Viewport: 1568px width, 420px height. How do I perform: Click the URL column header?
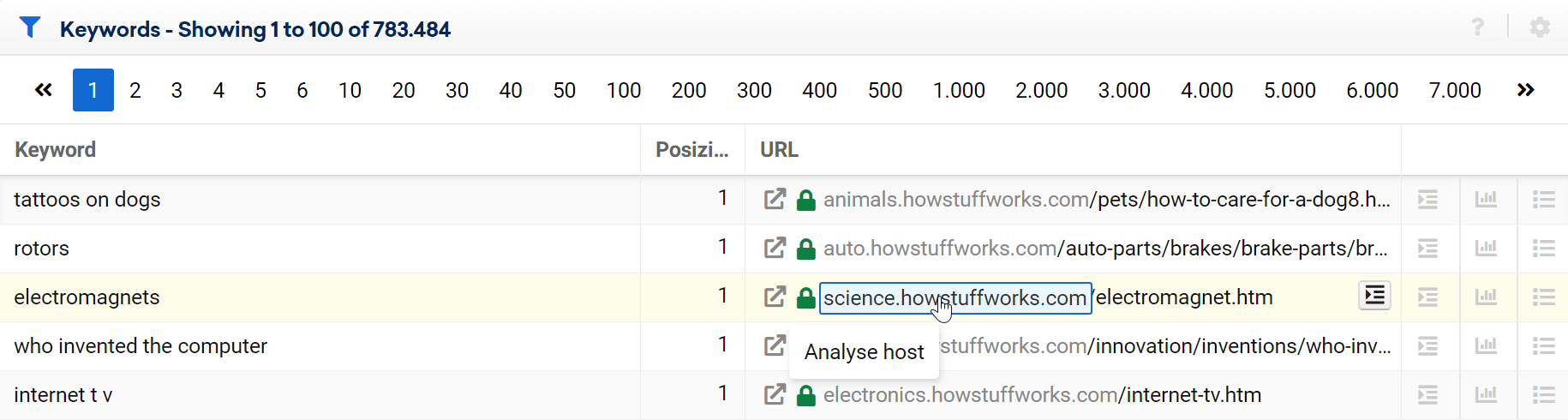tap(779, 150)
